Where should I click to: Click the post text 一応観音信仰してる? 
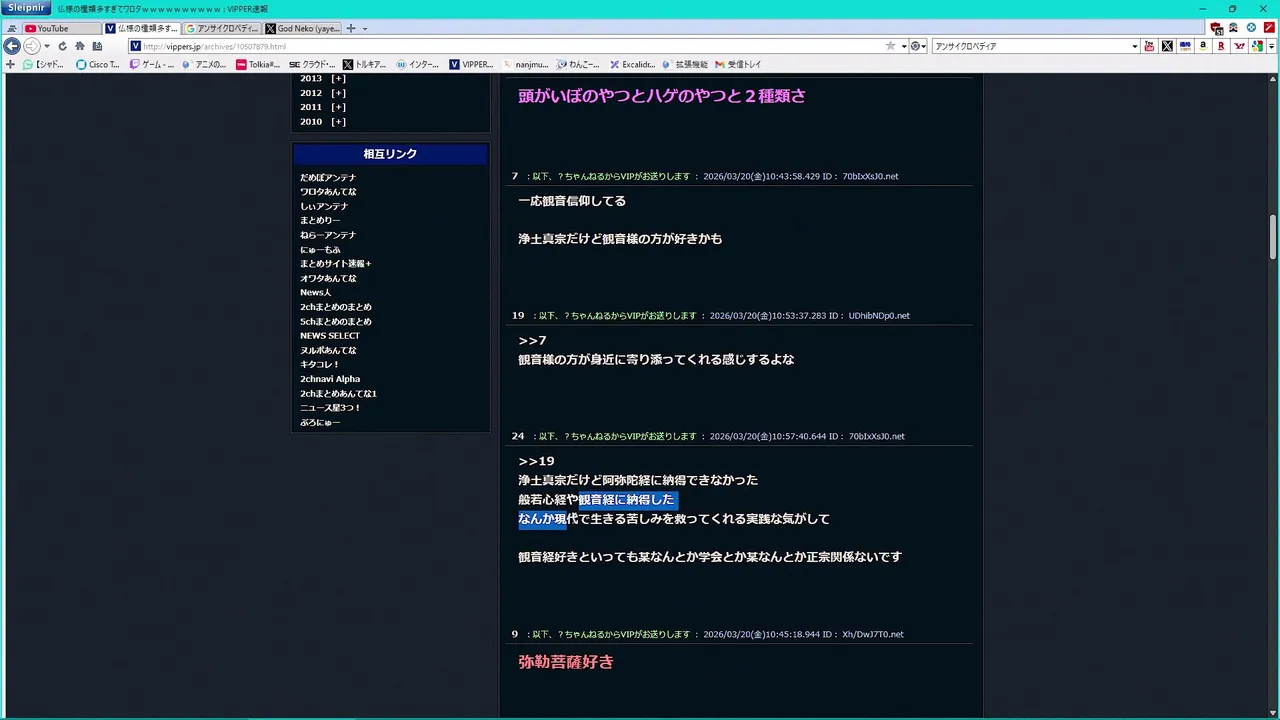(x=572, y=201)
